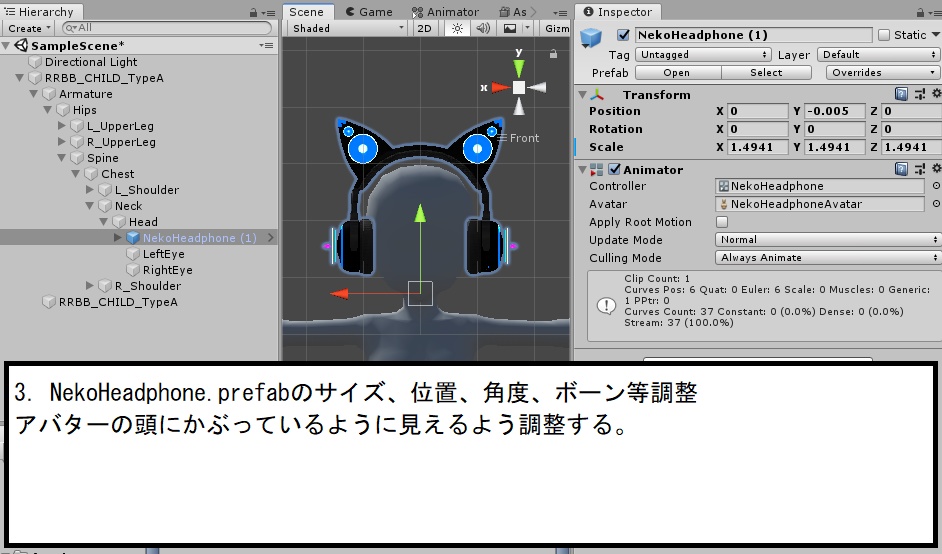Viewport: 942px width, 554px height.
Task: Click the prefab Select button
Action: [766, 73]
